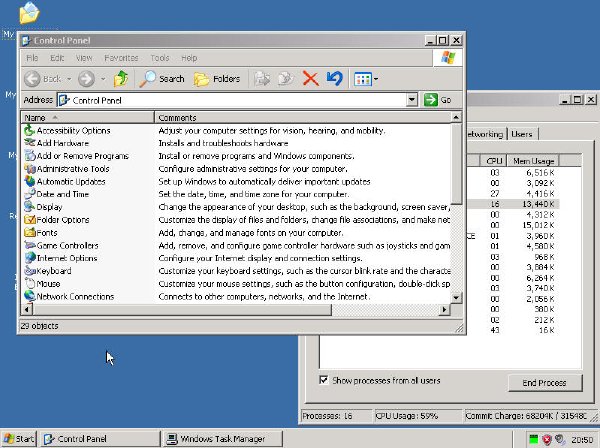The width and height of the screenshot is (600, 448).
Task: Open the File menu
Action: [32, 58]
